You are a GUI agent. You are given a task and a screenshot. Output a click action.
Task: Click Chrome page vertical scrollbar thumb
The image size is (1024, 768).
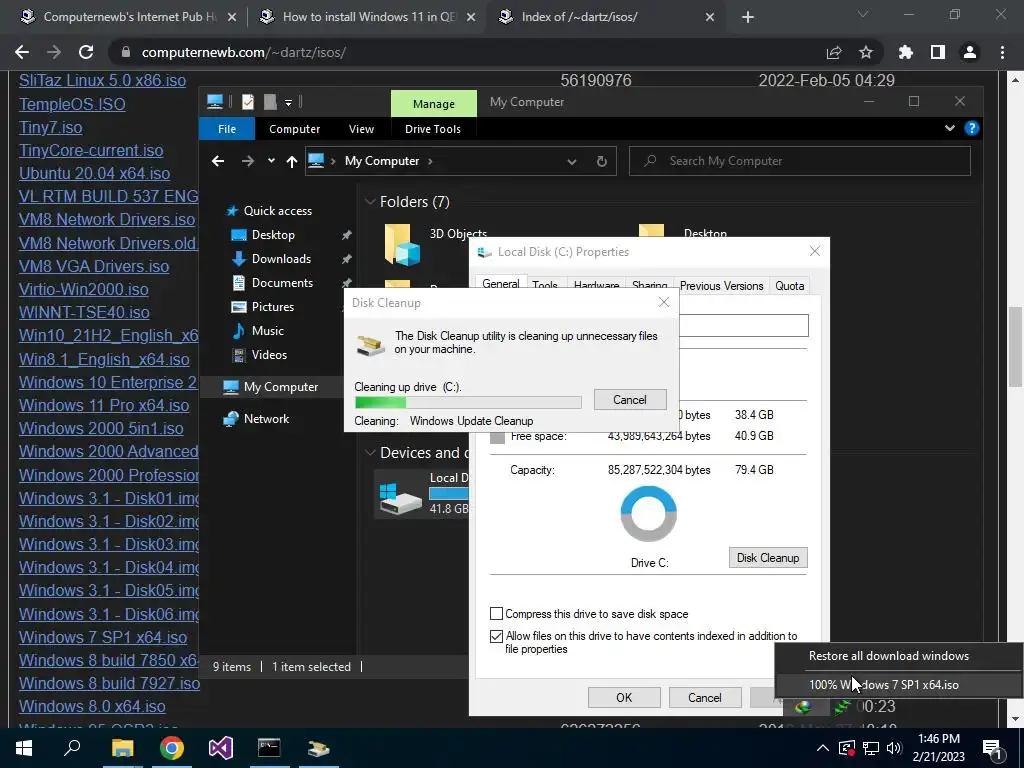(1015, 346)
